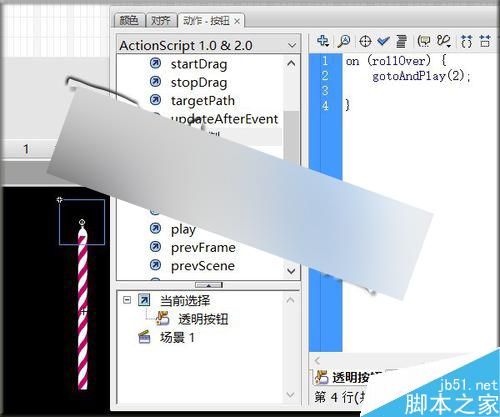Close the 动作 - 按钮 tab

(x=237, y=21)
